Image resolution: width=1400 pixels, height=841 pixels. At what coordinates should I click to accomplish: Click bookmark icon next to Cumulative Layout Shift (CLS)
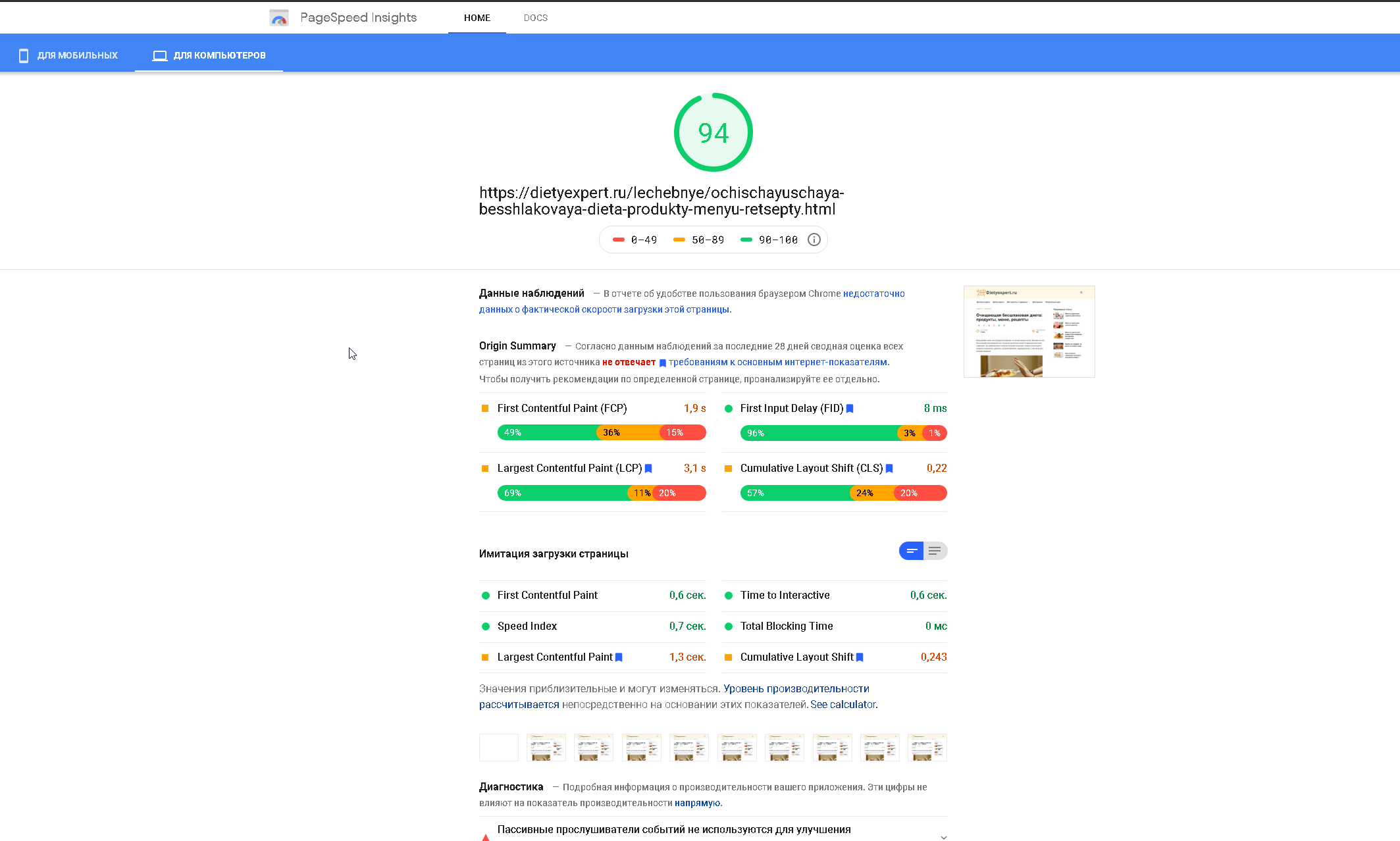tap(889, 469)
